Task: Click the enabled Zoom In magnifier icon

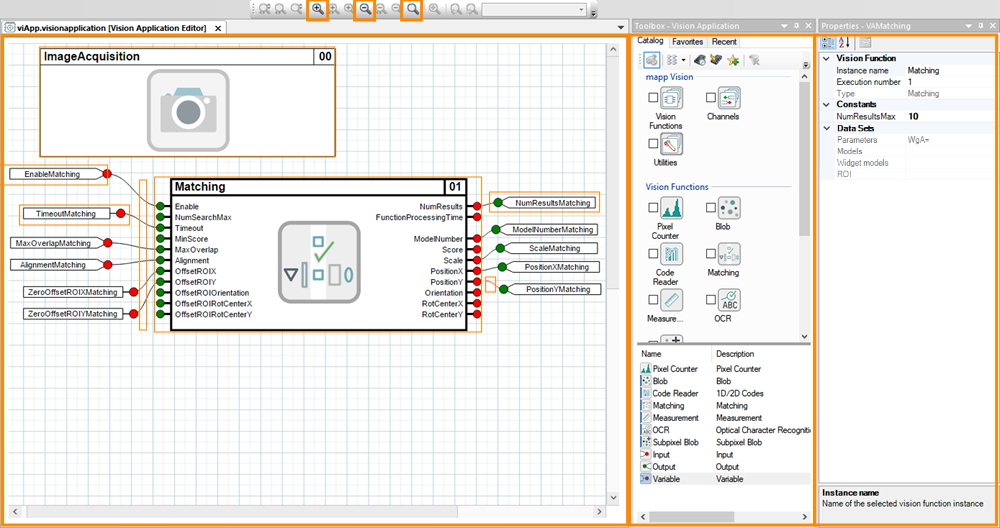Action: click(318, 10)
